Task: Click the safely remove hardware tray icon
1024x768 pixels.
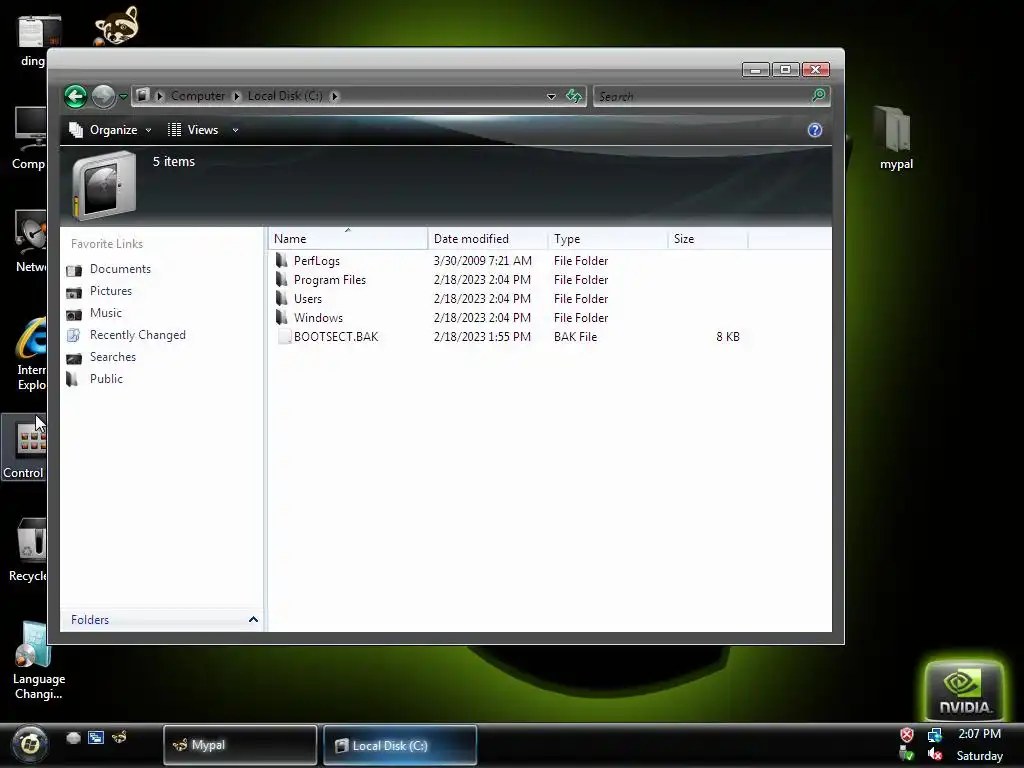Action: [906, 755]
